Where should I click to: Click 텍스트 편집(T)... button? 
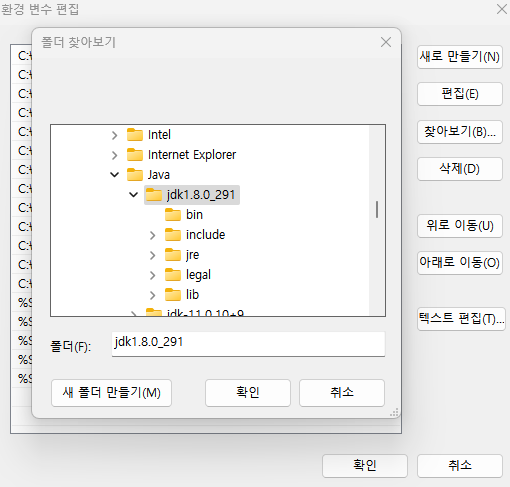[x=461, y=319]
